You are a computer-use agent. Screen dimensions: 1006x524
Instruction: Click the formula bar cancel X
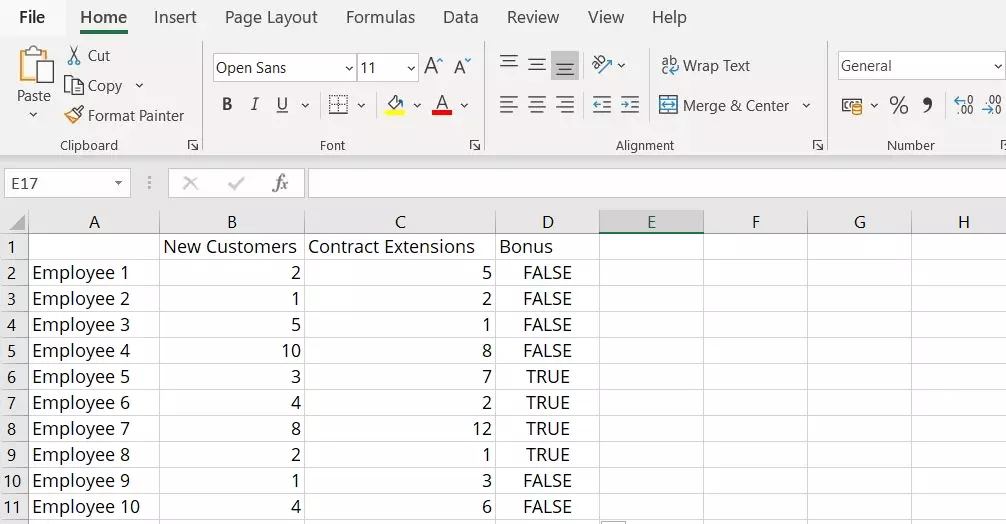click(191, 183)
